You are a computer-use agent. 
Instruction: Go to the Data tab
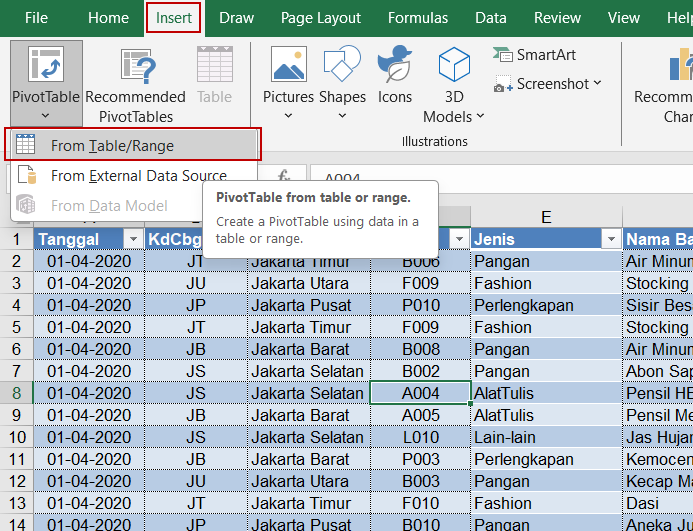click(x=490, y=18)
